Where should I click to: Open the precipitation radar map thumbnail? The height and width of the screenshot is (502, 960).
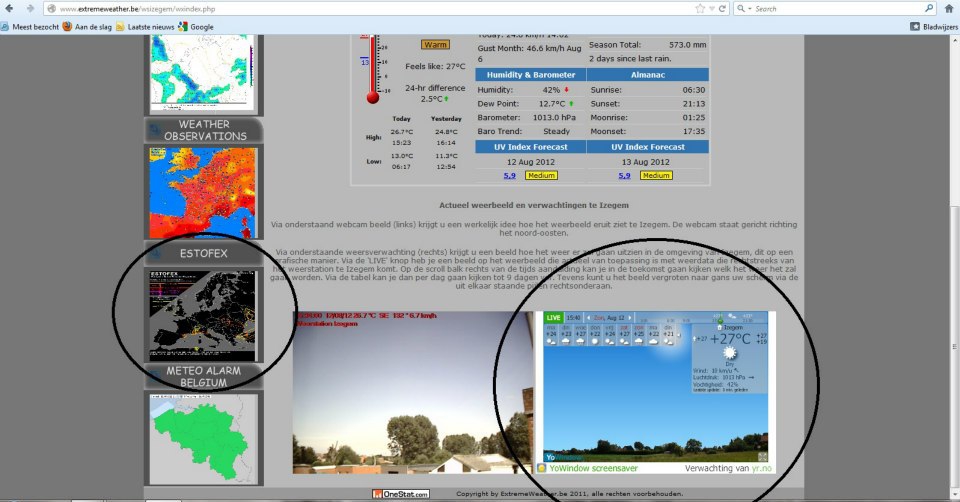[203, 73]
